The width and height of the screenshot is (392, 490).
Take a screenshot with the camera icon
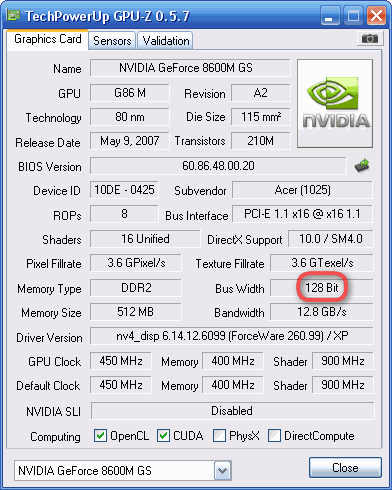(x=369, y=39)
